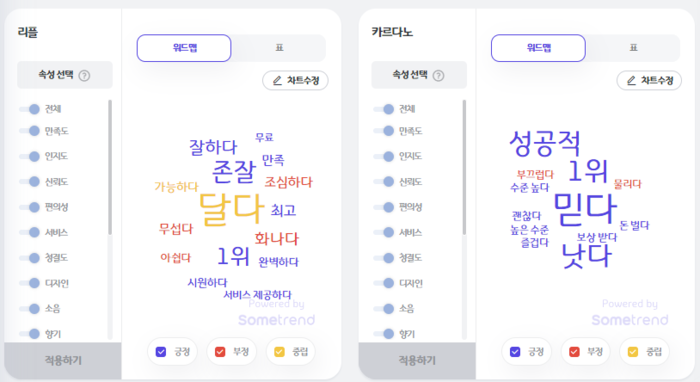Toggle the 디자인 switch in 카르다노 panel
The image size is (700, 382).
click(384, 283)
